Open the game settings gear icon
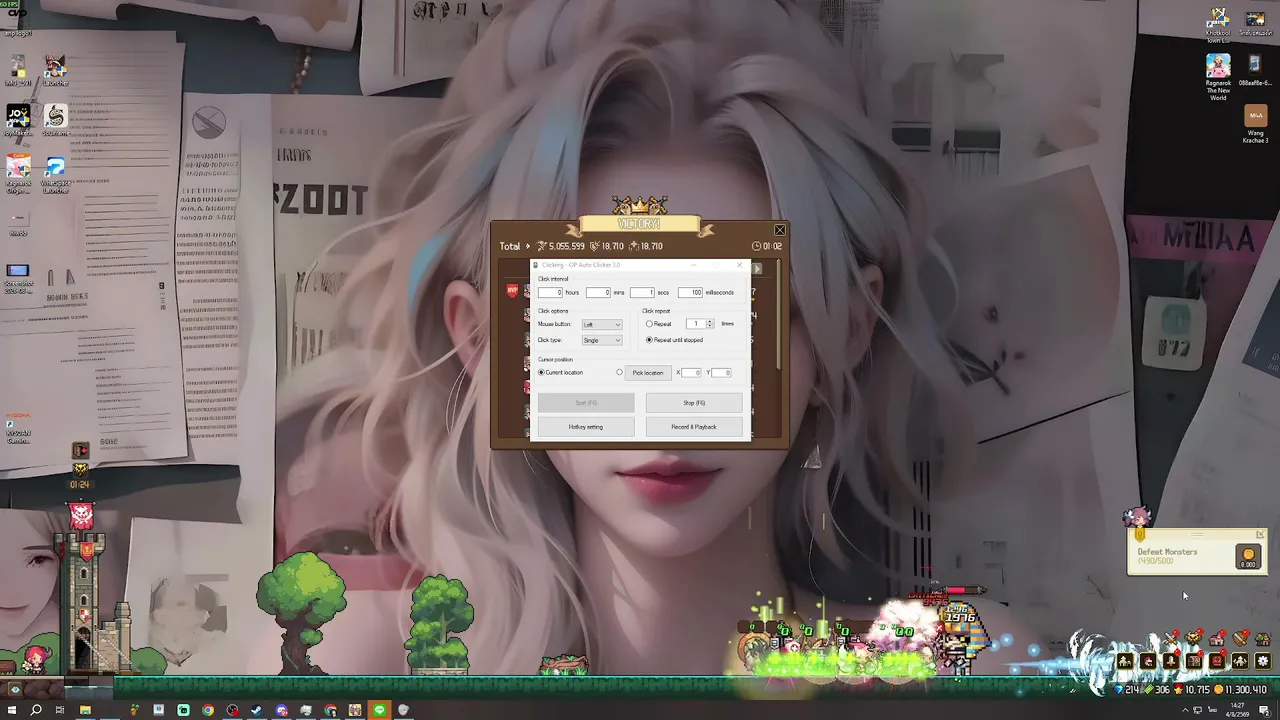Viewport: 1280px width, 720px height. point(1263,661)
